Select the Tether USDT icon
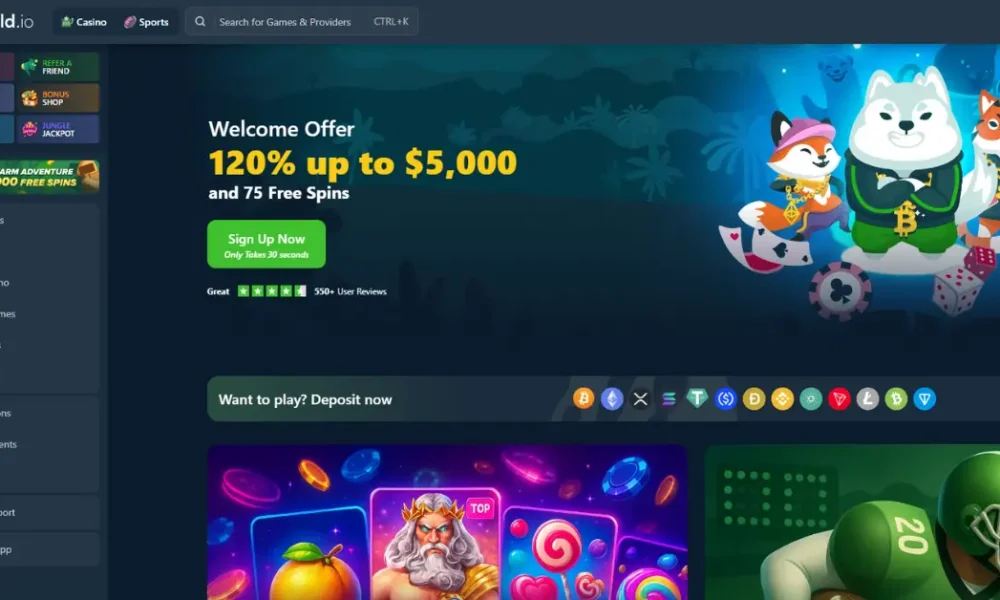 coord(697,399)
